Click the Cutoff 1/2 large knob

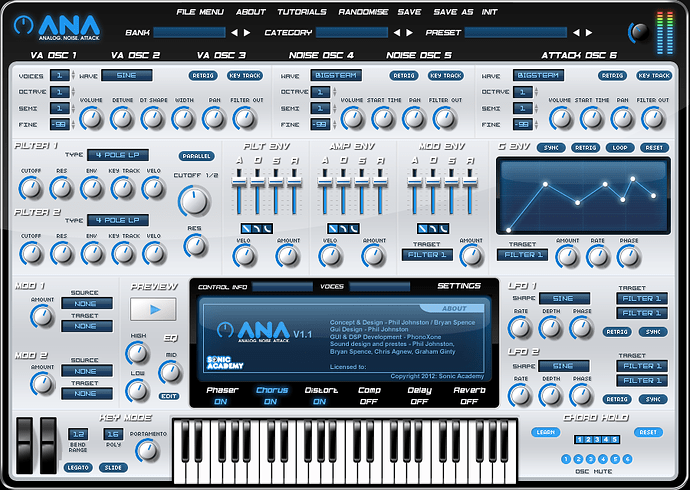[194, 201]
